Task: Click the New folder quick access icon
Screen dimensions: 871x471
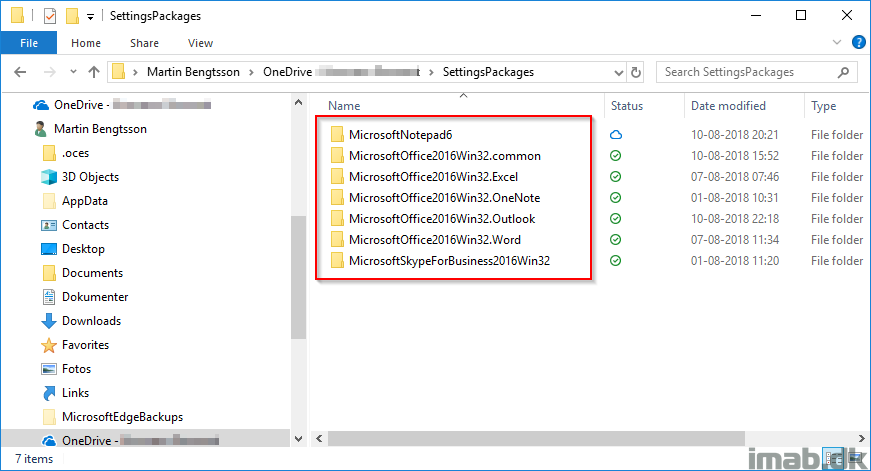Action: pos(72,16)
